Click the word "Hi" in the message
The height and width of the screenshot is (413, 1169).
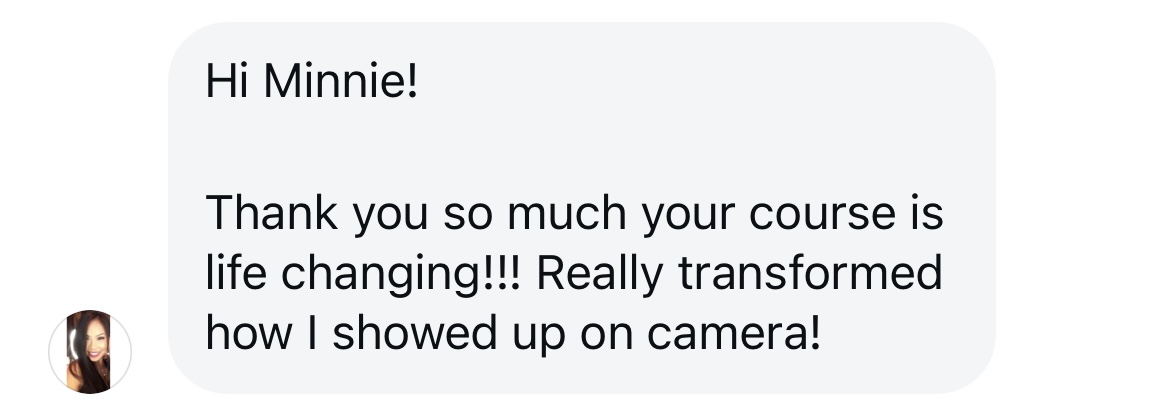(x=222, y=82)
